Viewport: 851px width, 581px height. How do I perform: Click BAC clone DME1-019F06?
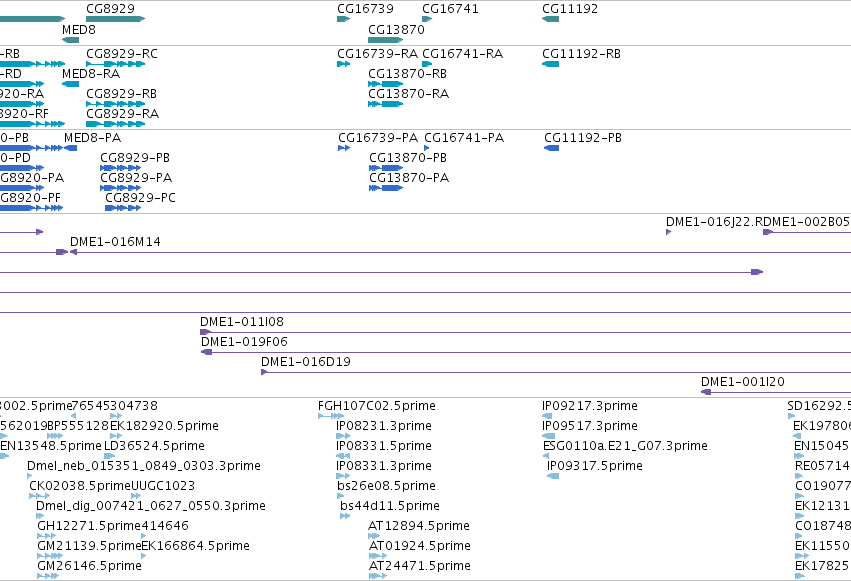526,352
